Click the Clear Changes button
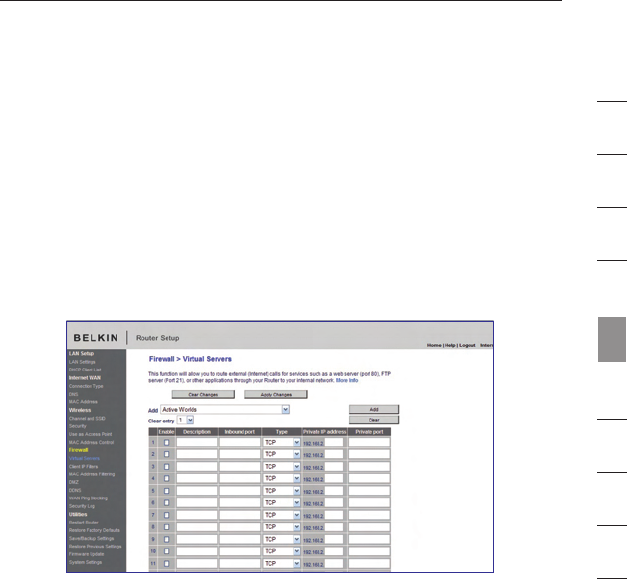 (x=203, y=395)
